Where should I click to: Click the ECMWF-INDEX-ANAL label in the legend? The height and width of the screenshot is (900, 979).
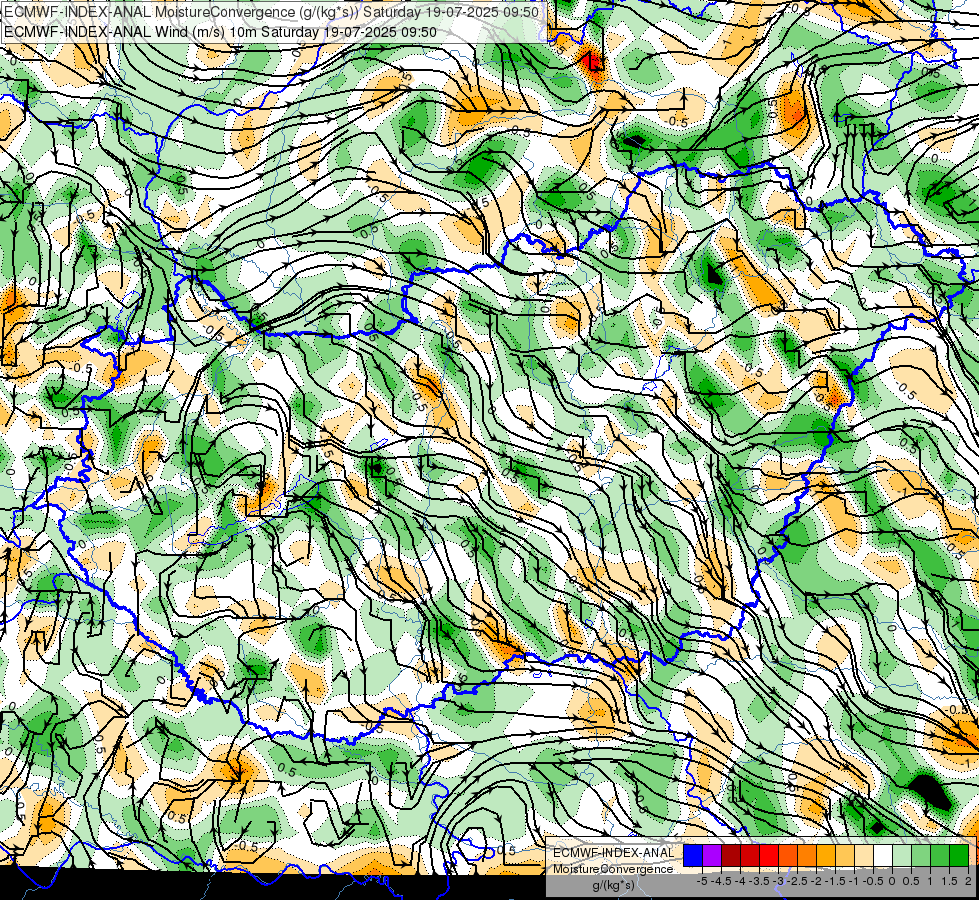[x=614, y=853]
